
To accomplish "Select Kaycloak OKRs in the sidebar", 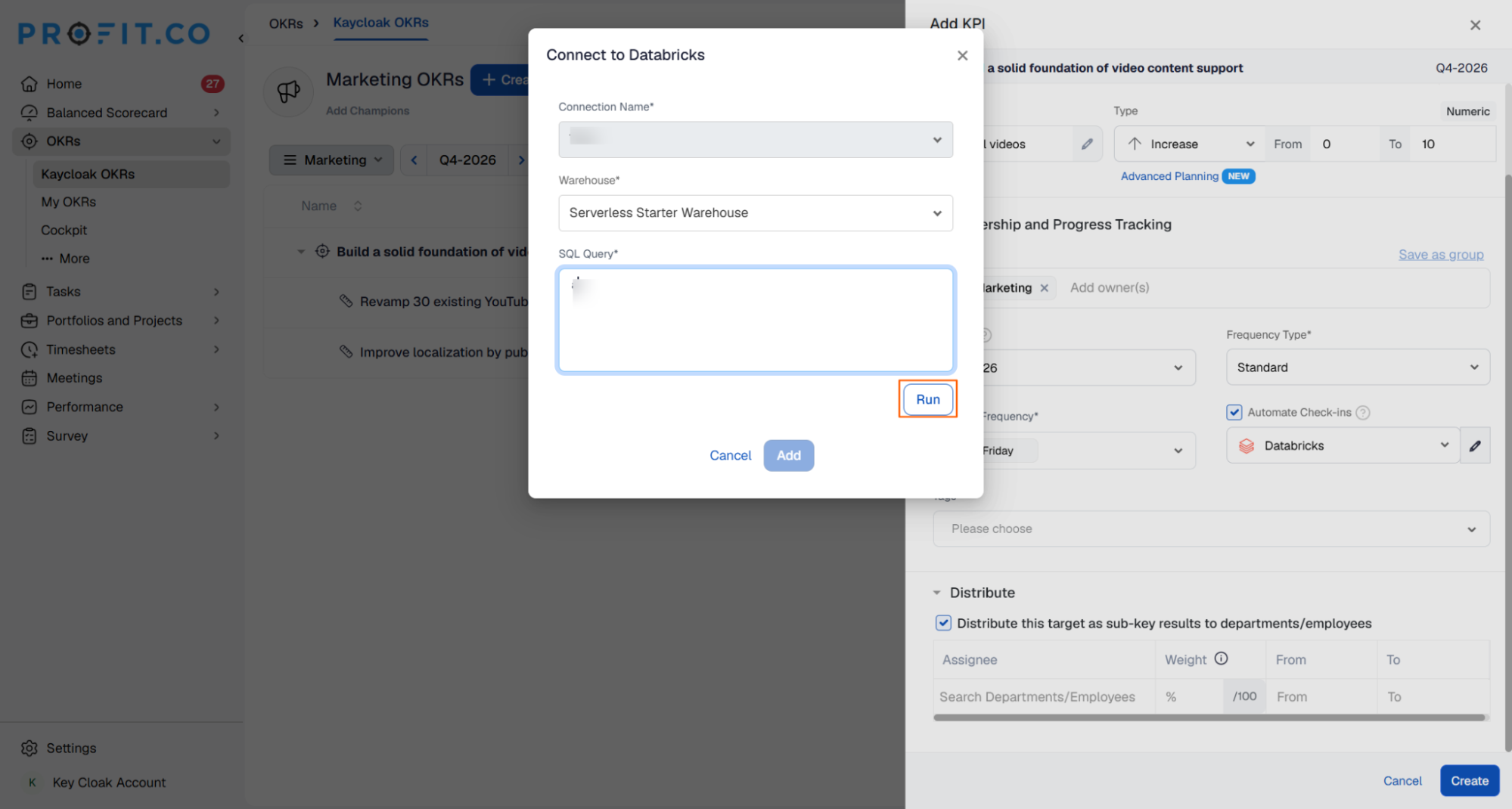I will pyautogui.click(x=132, y=174).
